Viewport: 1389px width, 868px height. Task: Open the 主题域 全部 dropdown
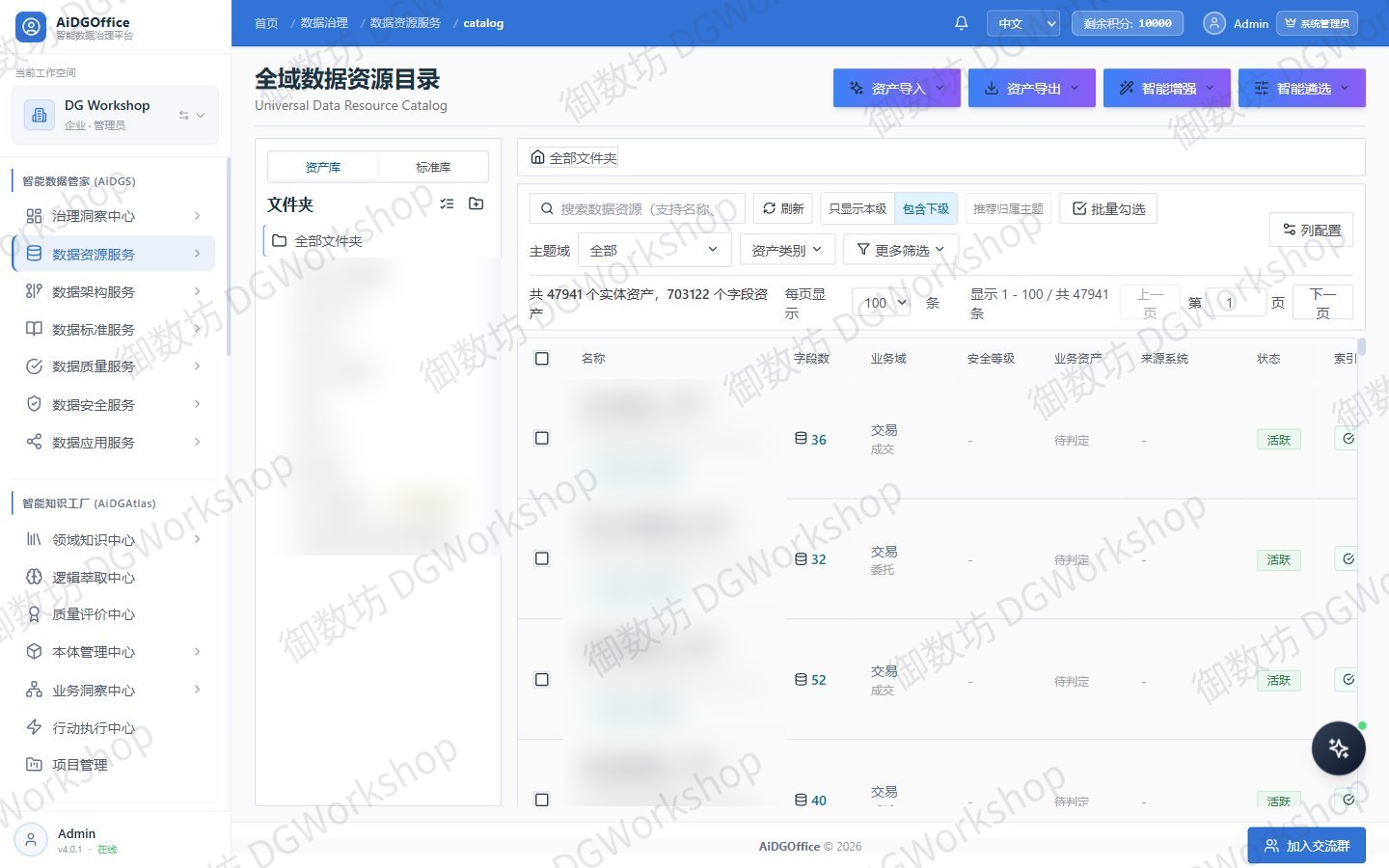[x=655, y=250]
